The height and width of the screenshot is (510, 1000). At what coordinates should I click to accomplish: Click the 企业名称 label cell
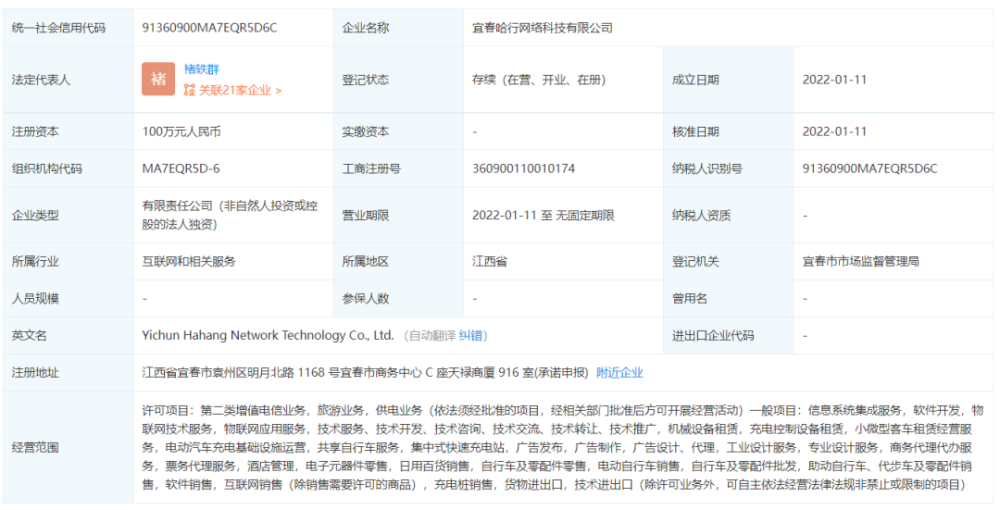tap(398, 27)
